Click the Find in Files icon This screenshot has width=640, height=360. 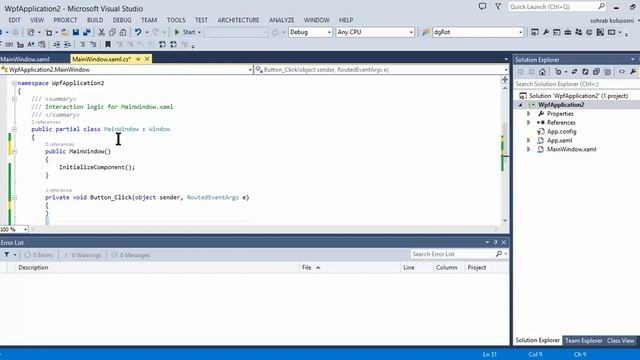pyautogui.click(x=425, y=32)
